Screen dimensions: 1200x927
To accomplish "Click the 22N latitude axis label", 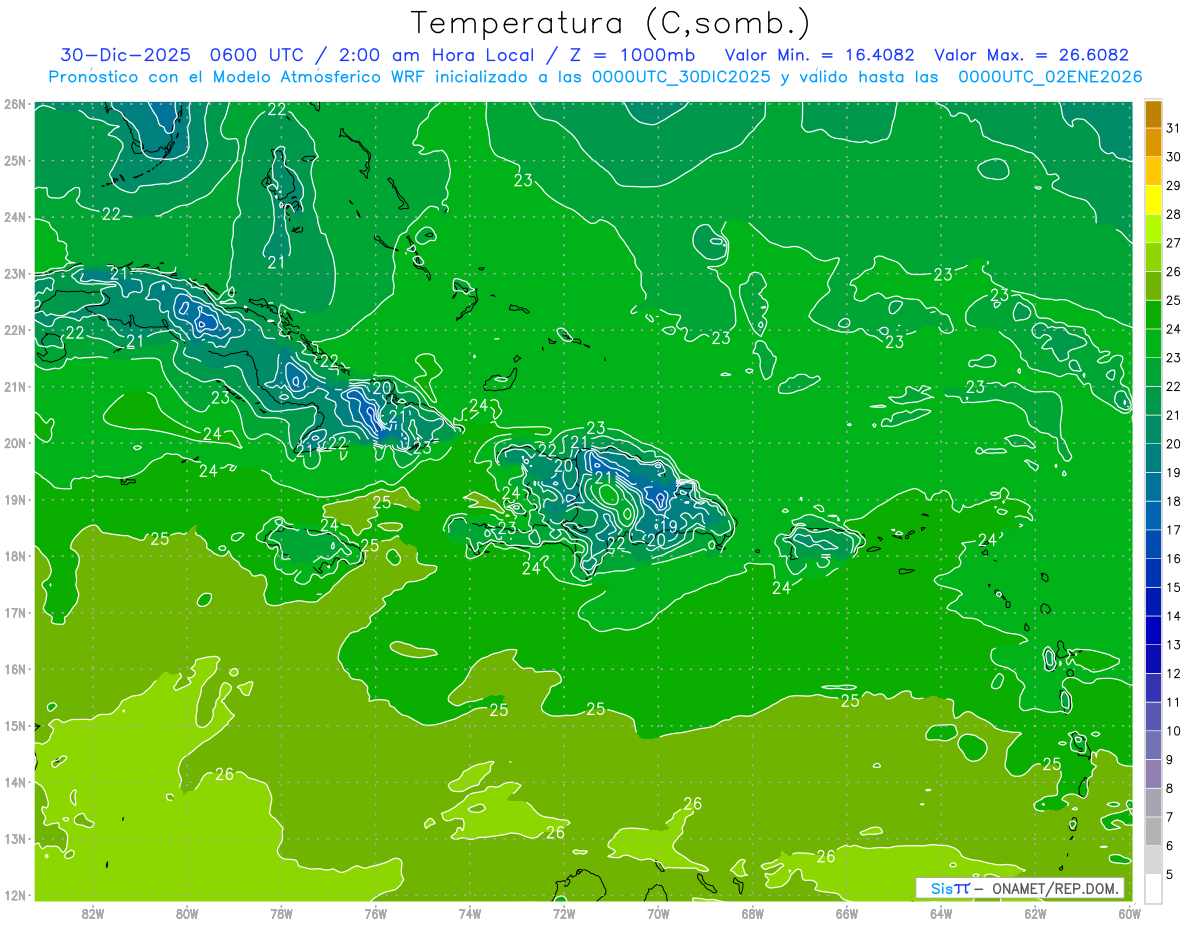I will click(x=14, y=330).
